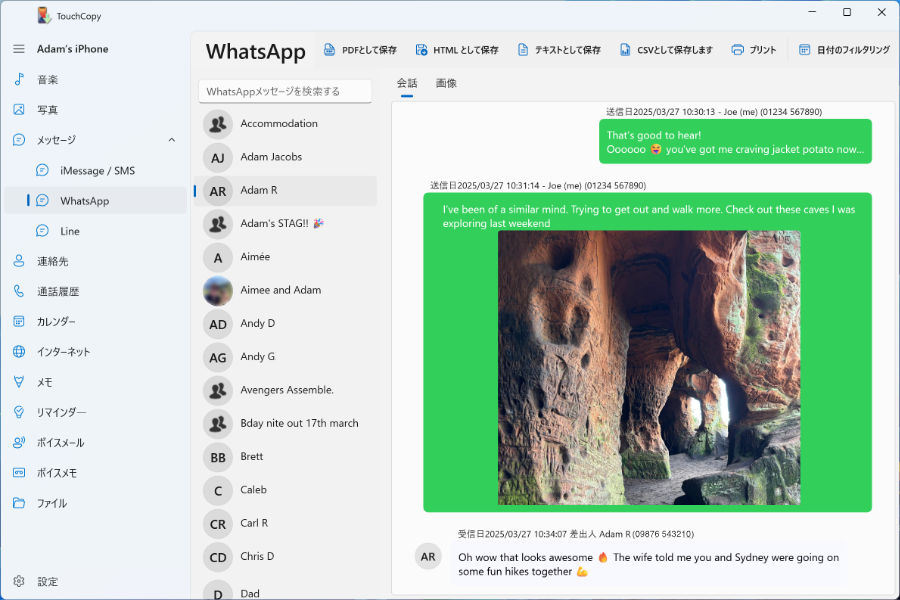Image resolution: width=900 pixels, height=600 pixels.
Task: Open インターネット globe icon
Action: tap(19, 351)
